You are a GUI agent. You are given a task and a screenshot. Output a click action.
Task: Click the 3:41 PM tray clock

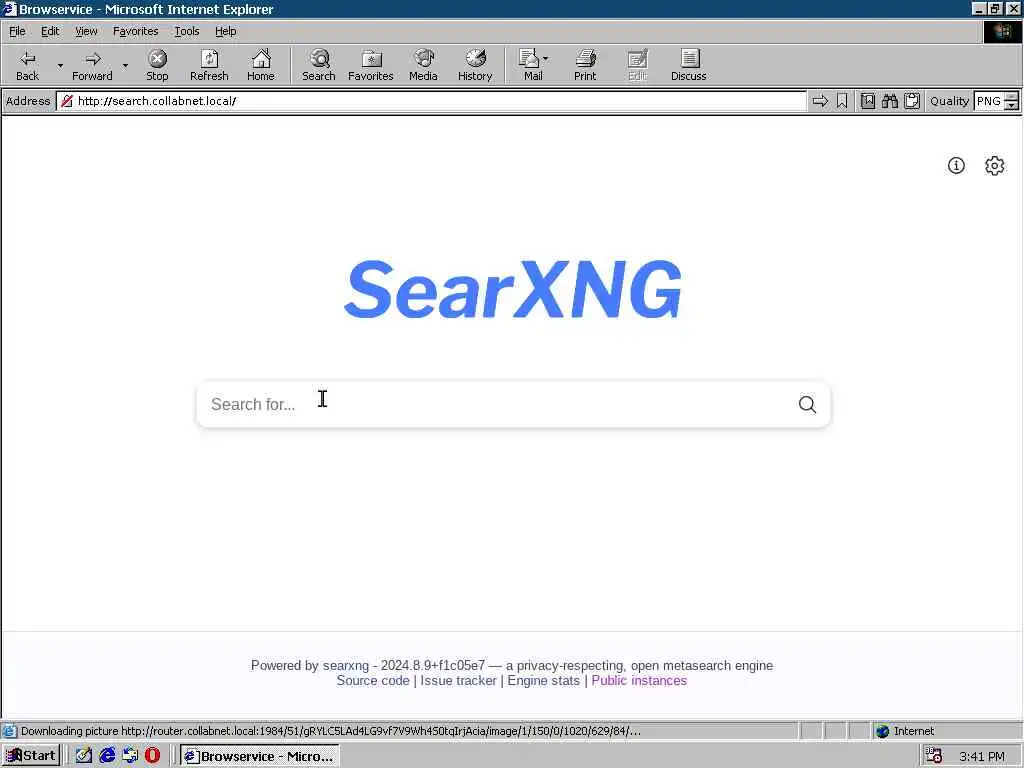point(982,756)
